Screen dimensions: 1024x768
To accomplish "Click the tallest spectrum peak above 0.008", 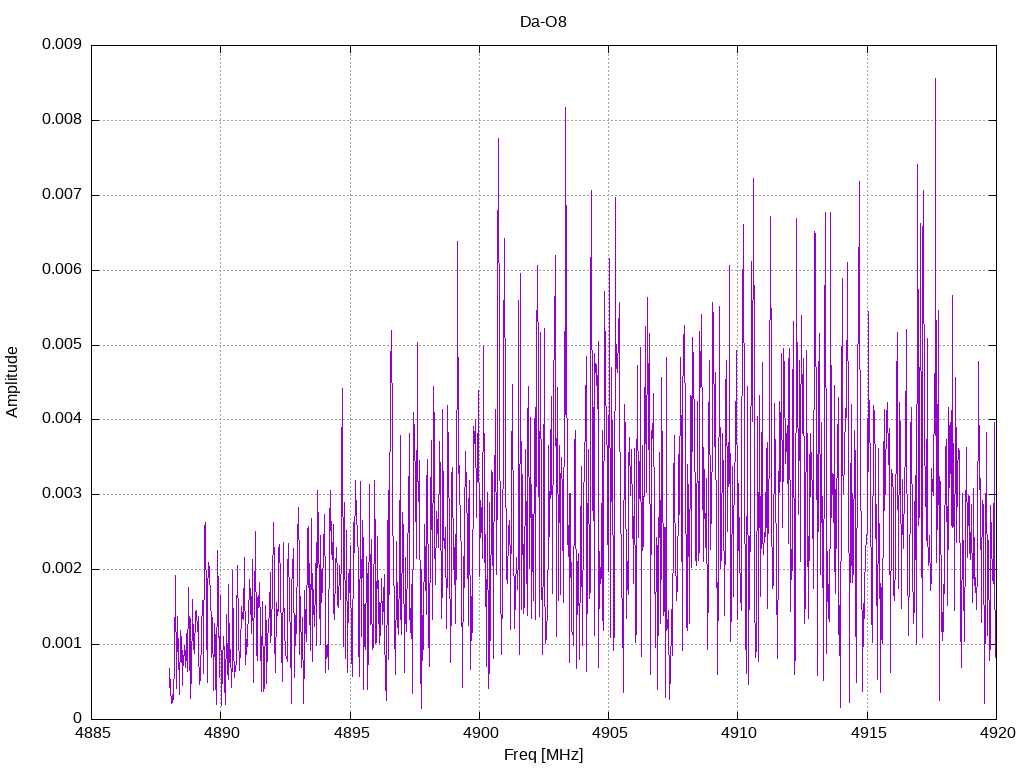I will pos(935,80).
